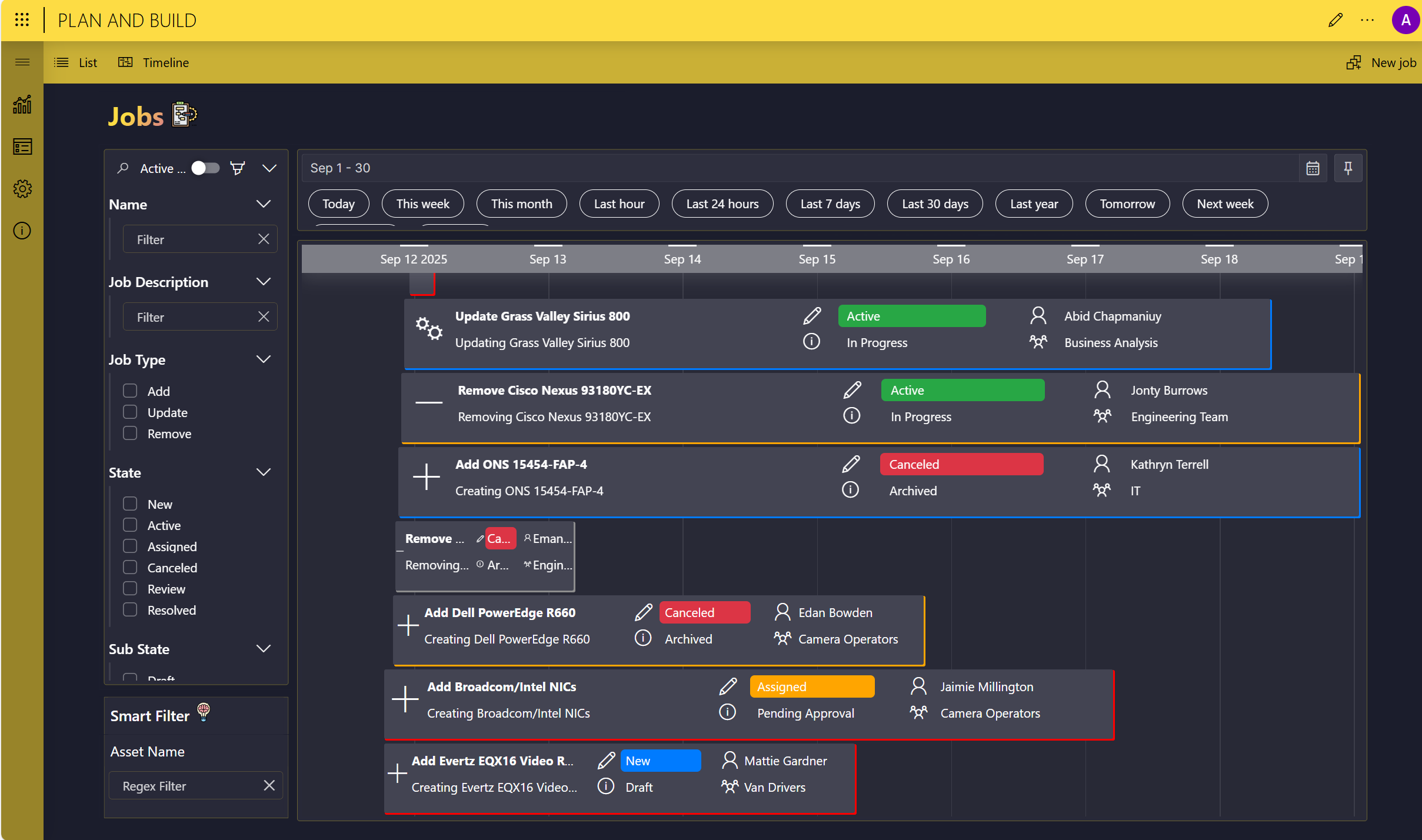Click the pin icon beside date range
The height and width of the screenshot is (840, 1422).
click(x=1348, y=169)
